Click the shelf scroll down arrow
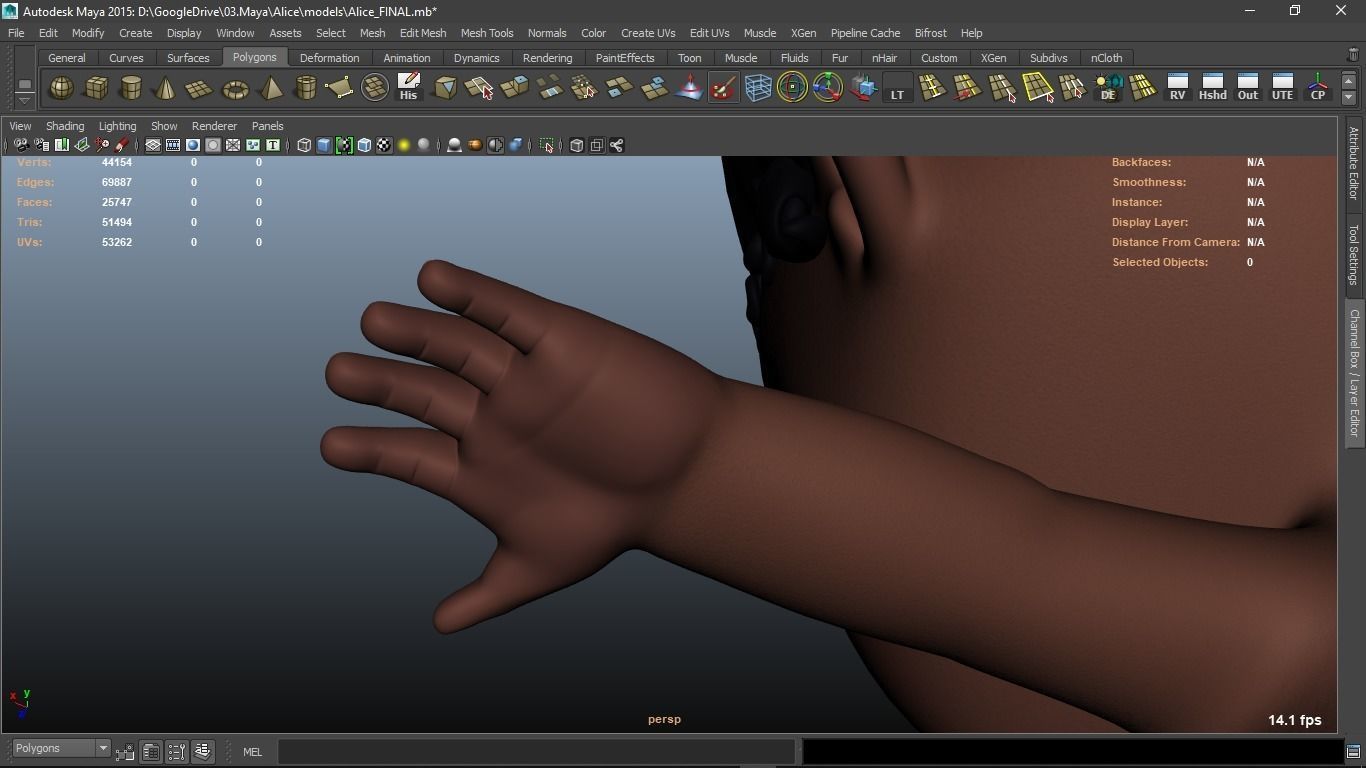The height and width of the screenshot is (768, 1366). pyautogui.click(x=1348, y=97)
